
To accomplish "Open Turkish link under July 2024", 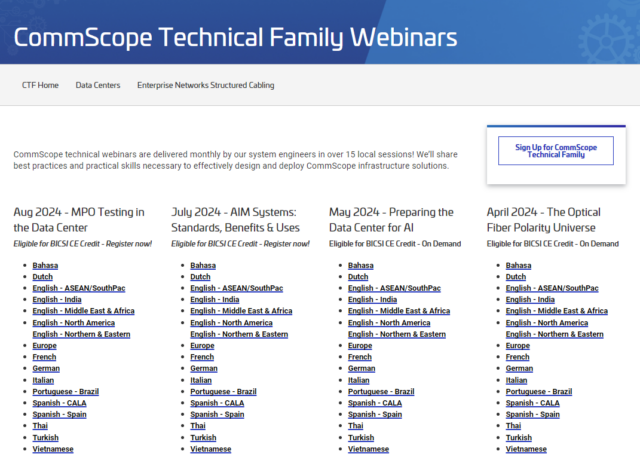I will point(203,438).
